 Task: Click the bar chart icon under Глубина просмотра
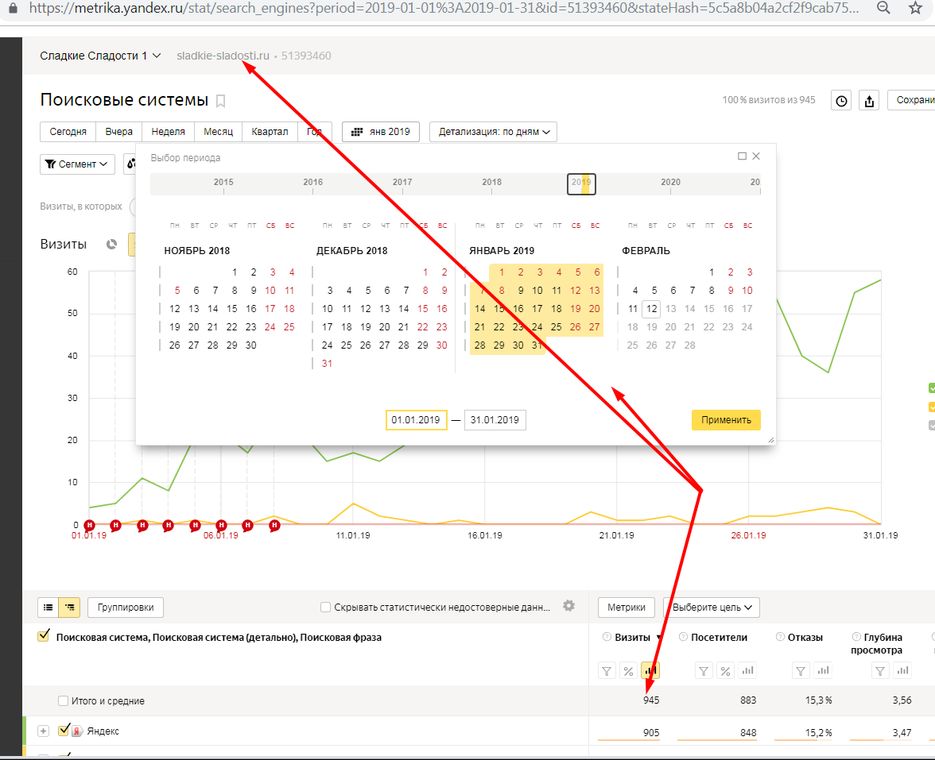tap(903, 671)
